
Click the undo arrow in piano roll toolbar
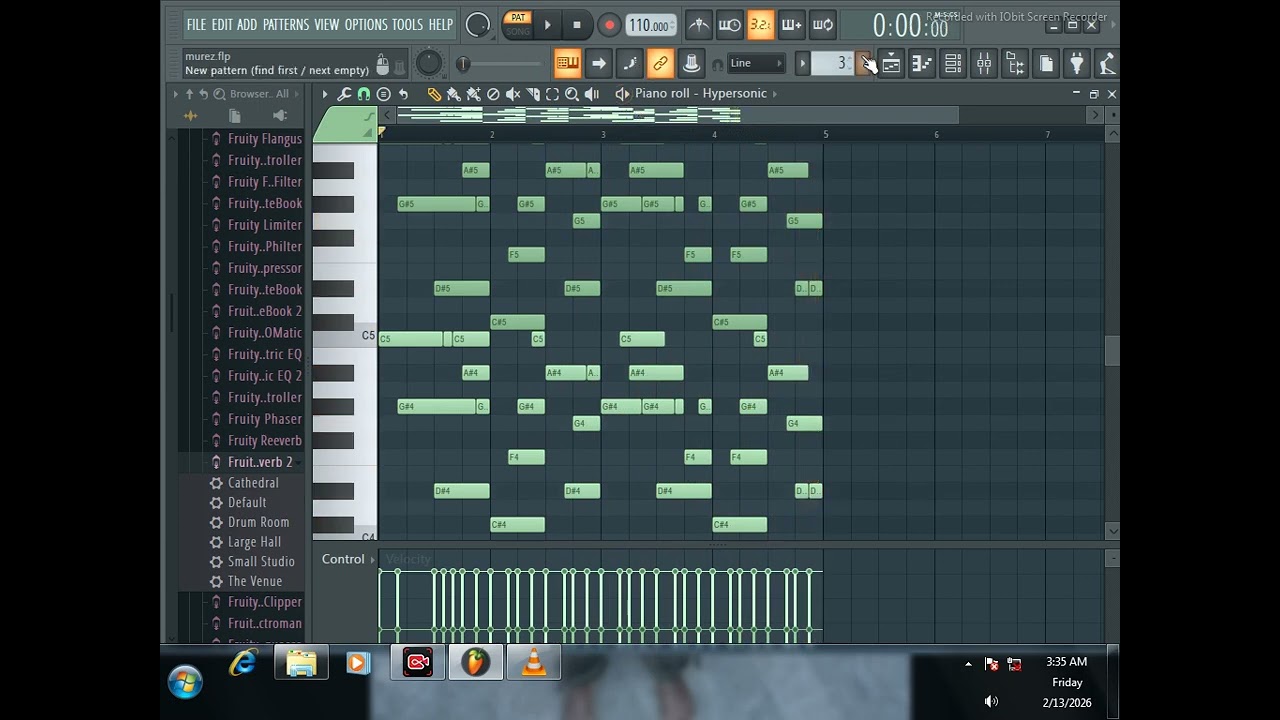coord(403,94)
